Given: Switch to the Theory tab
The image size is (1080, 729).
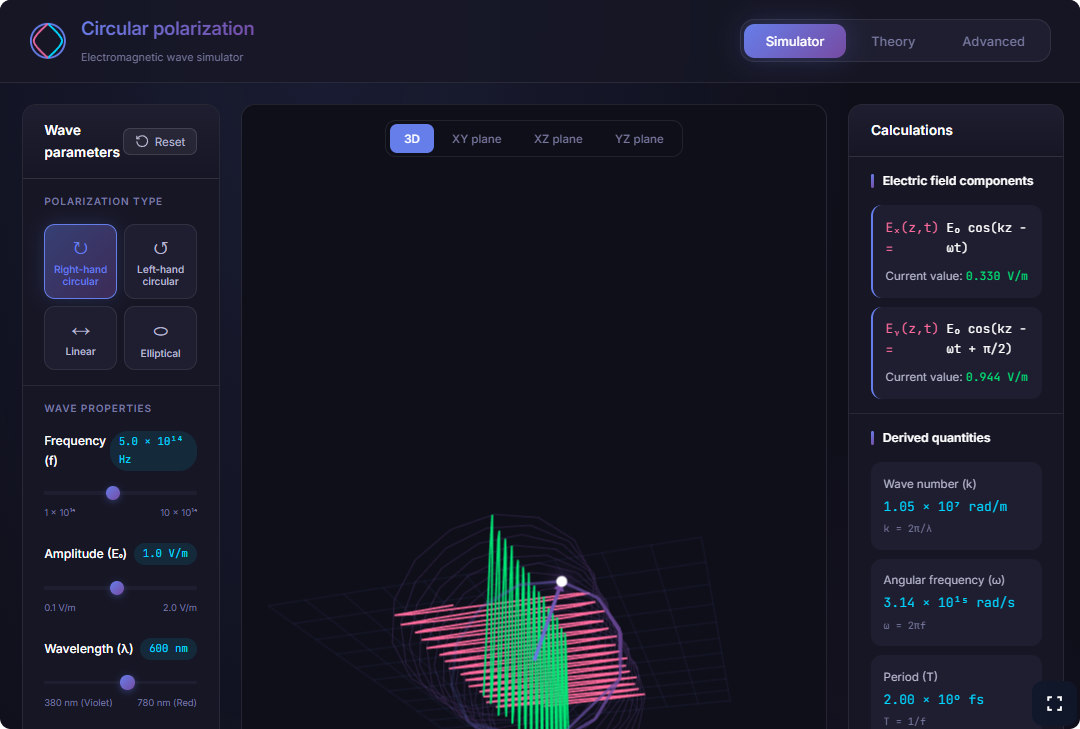Looking at the screenshot, I should 893,41.
